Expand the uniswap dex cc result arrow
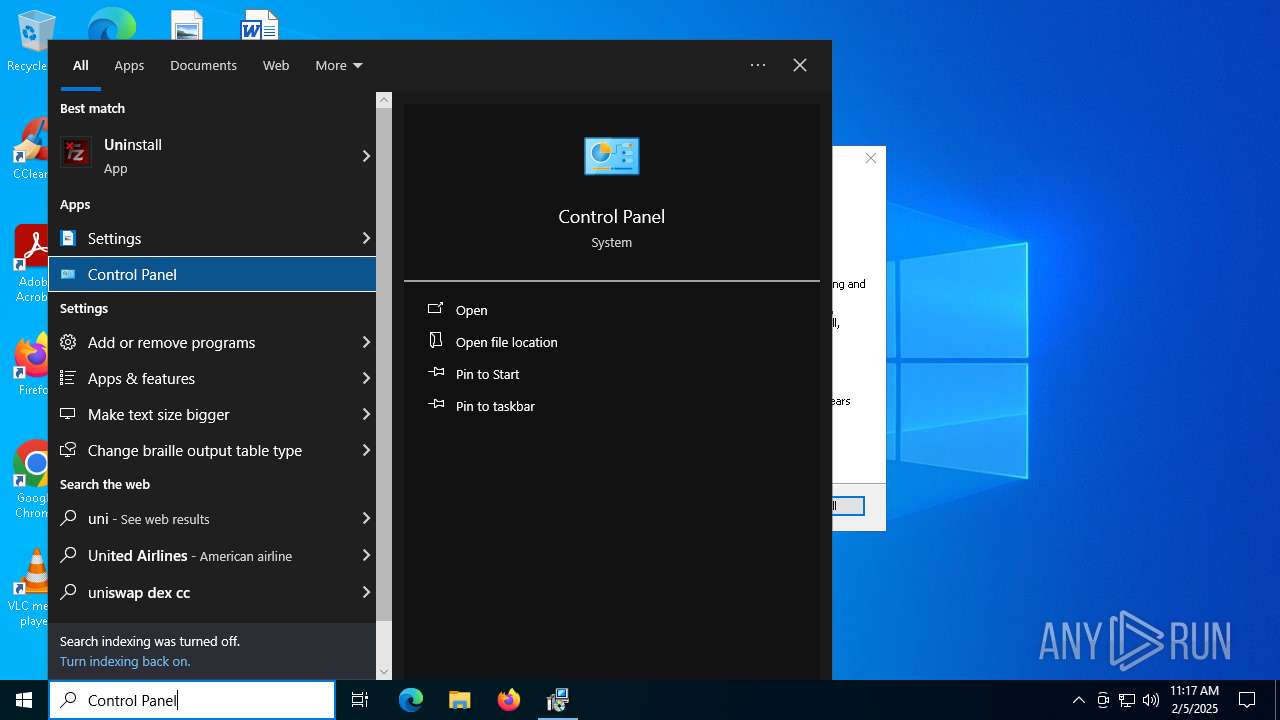The height and width of the screenshot is (720, 1280). coord(366,592)
